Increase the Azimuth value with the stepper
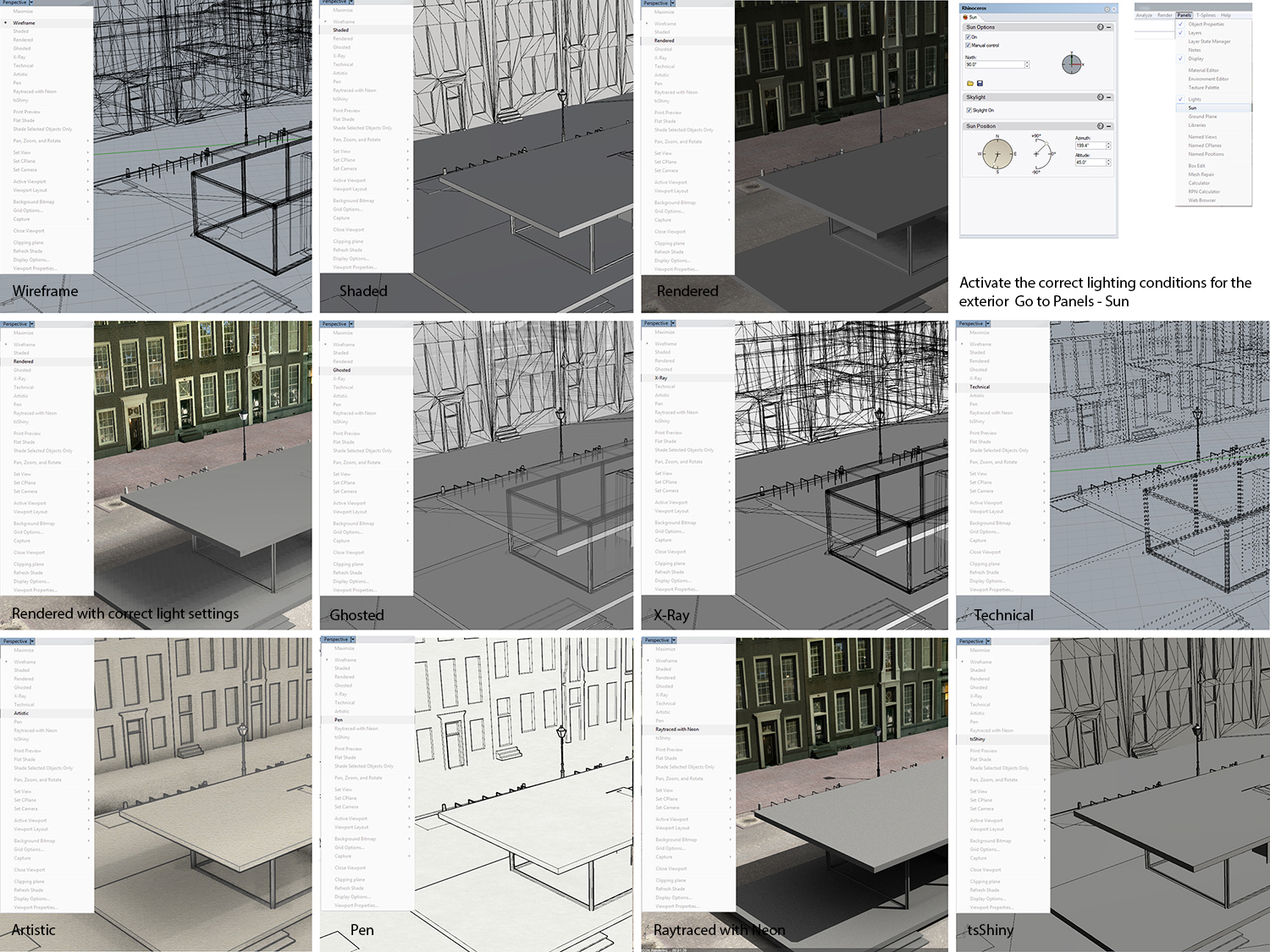Viewport: 1270px width, 952px height. point(1108,144)
